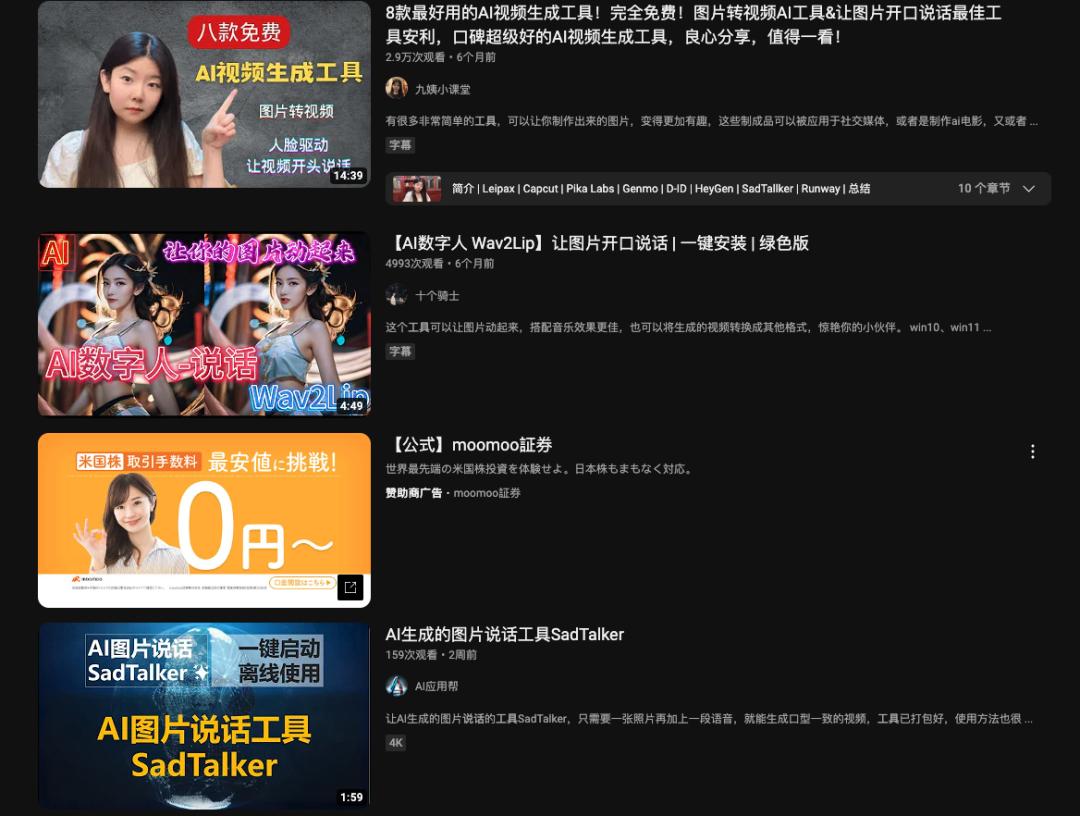Click the chapter preview thumbnail beside 简介
1080x816 pixels.
pos(416,189)
